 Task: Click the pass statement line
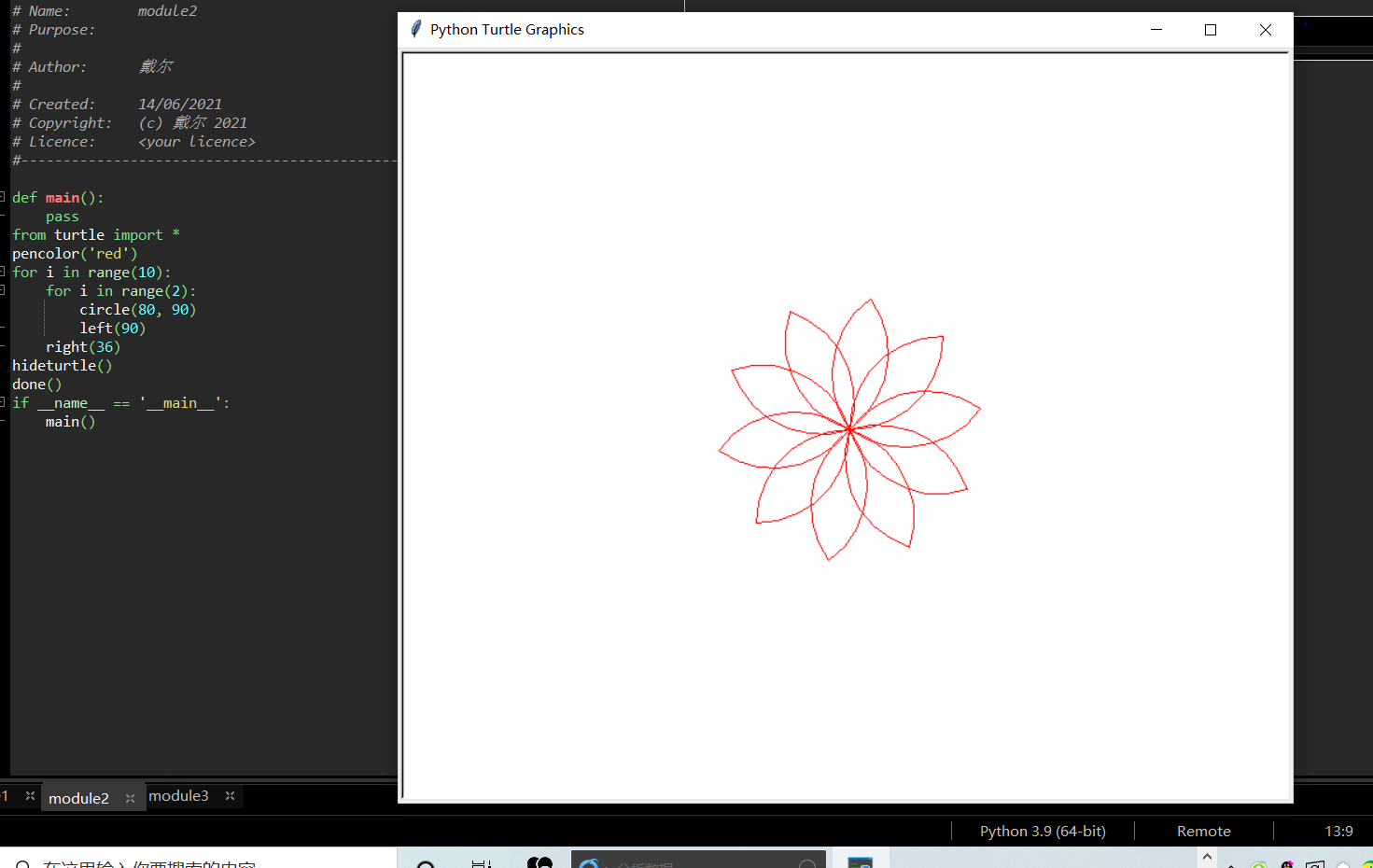63,216
